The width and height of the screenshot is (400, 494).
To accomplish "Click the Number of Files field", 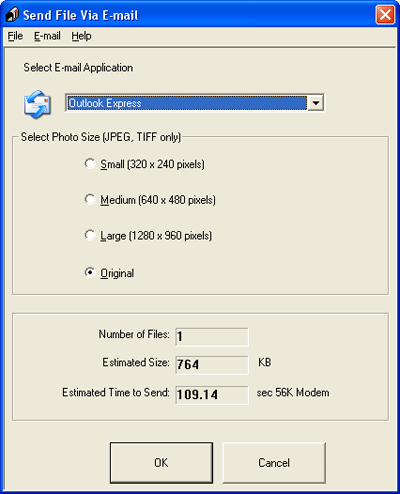I will pos(212,337).
